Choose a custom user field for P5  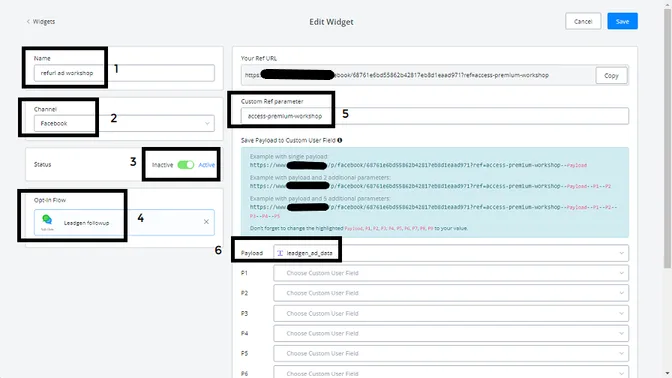tap(451, 354)
